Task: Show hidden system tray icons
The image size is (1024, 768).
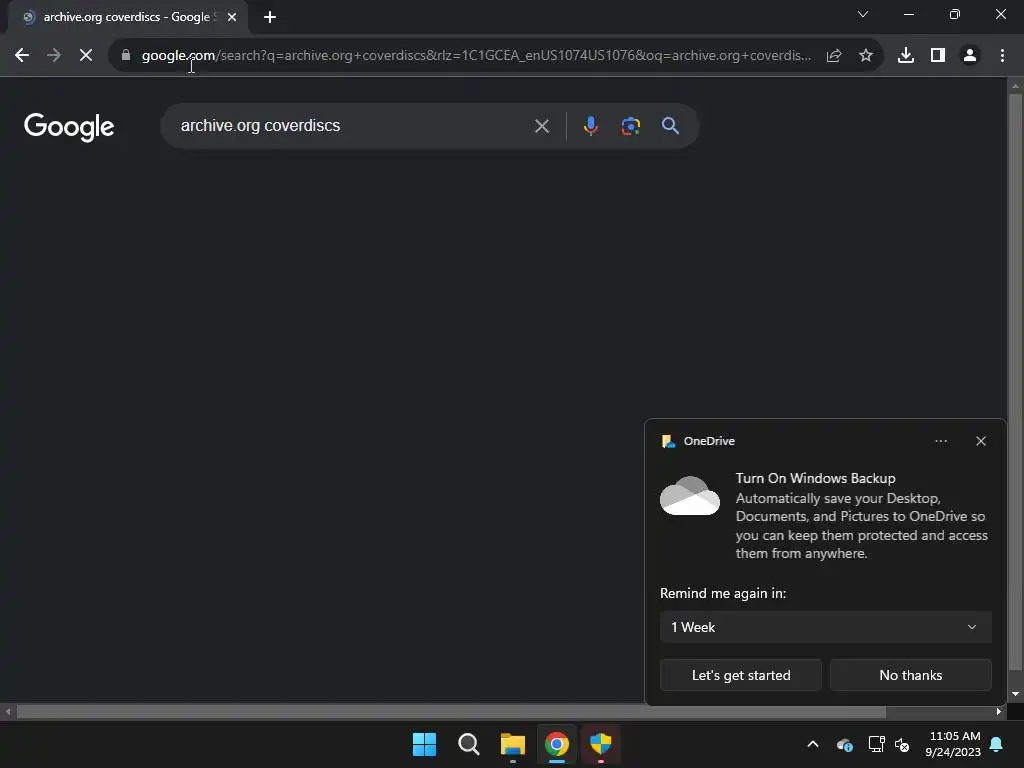Action: click(813, 744)
